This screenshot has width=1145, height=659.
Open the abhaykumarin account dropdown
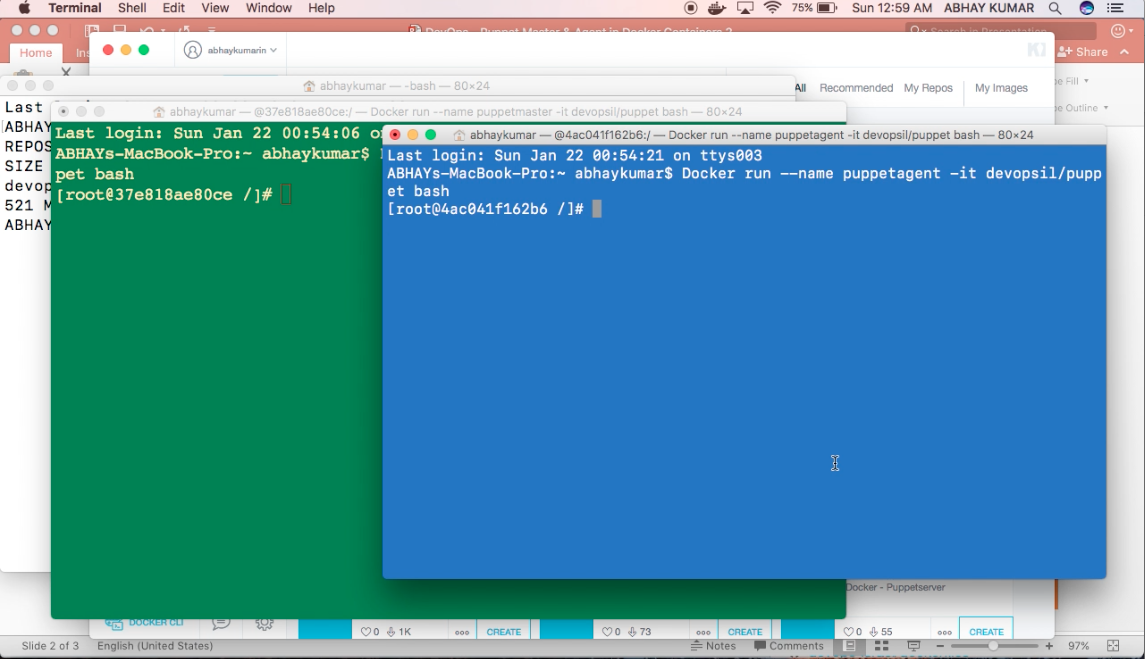click(x=242, y=50)
